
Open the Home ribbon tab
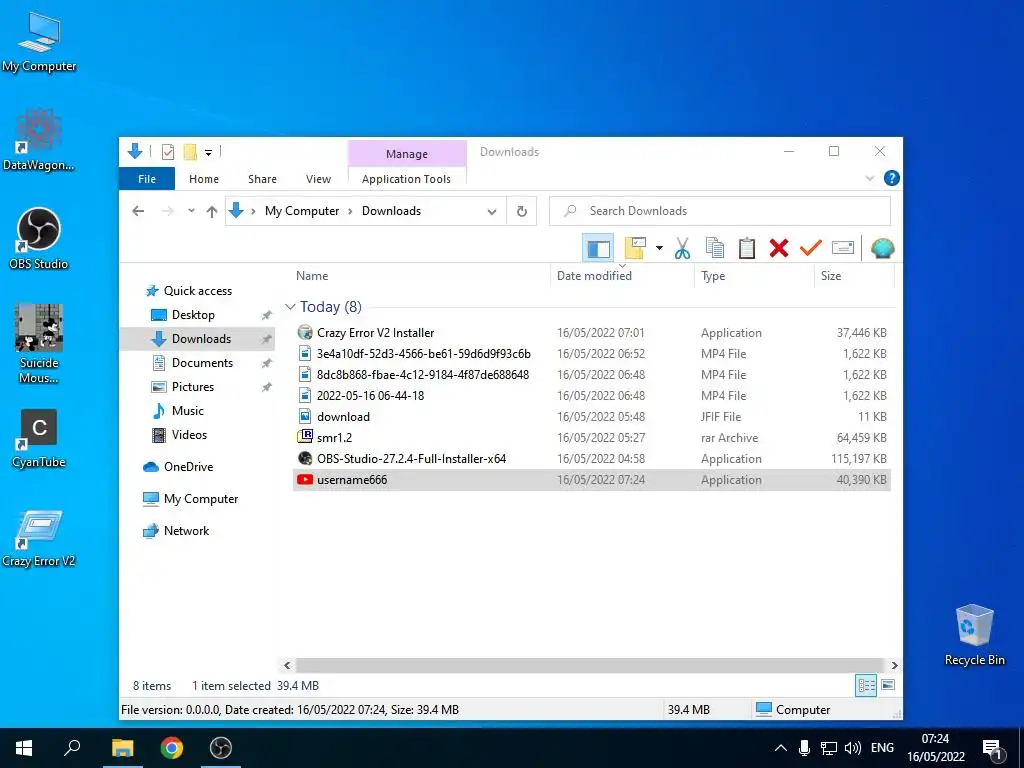click(x=204, y=179)
